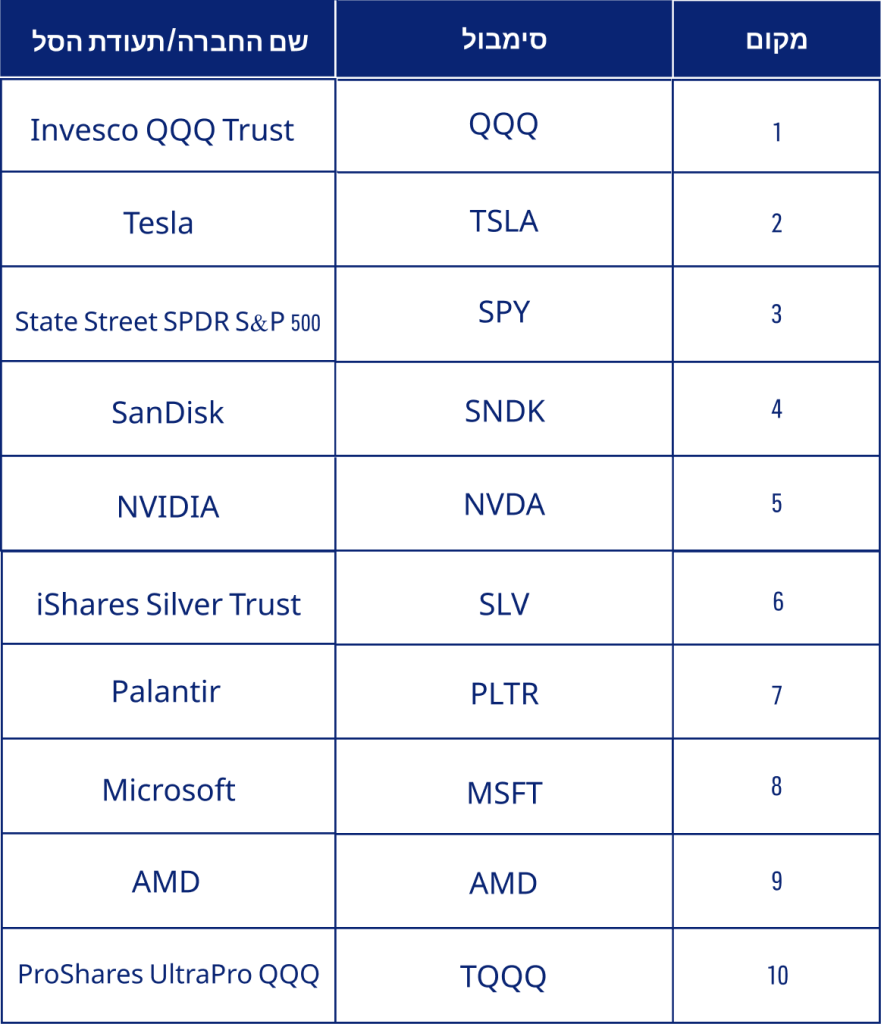Click the TQQQ symbol cell
881x1024 pixels.
tap(504, 977)
